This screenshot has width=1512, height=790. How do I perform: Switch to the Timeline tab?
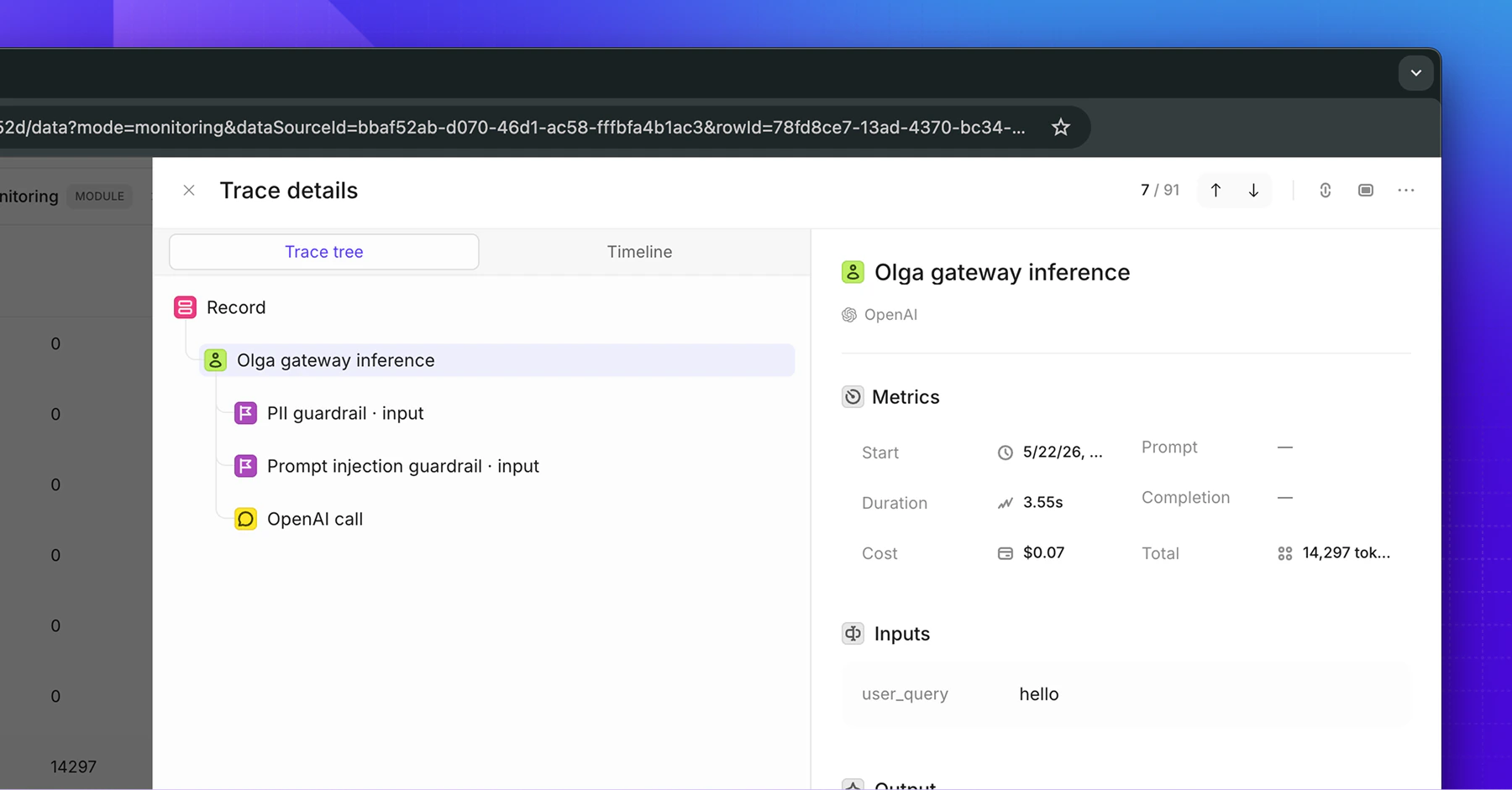pos(639,252)
